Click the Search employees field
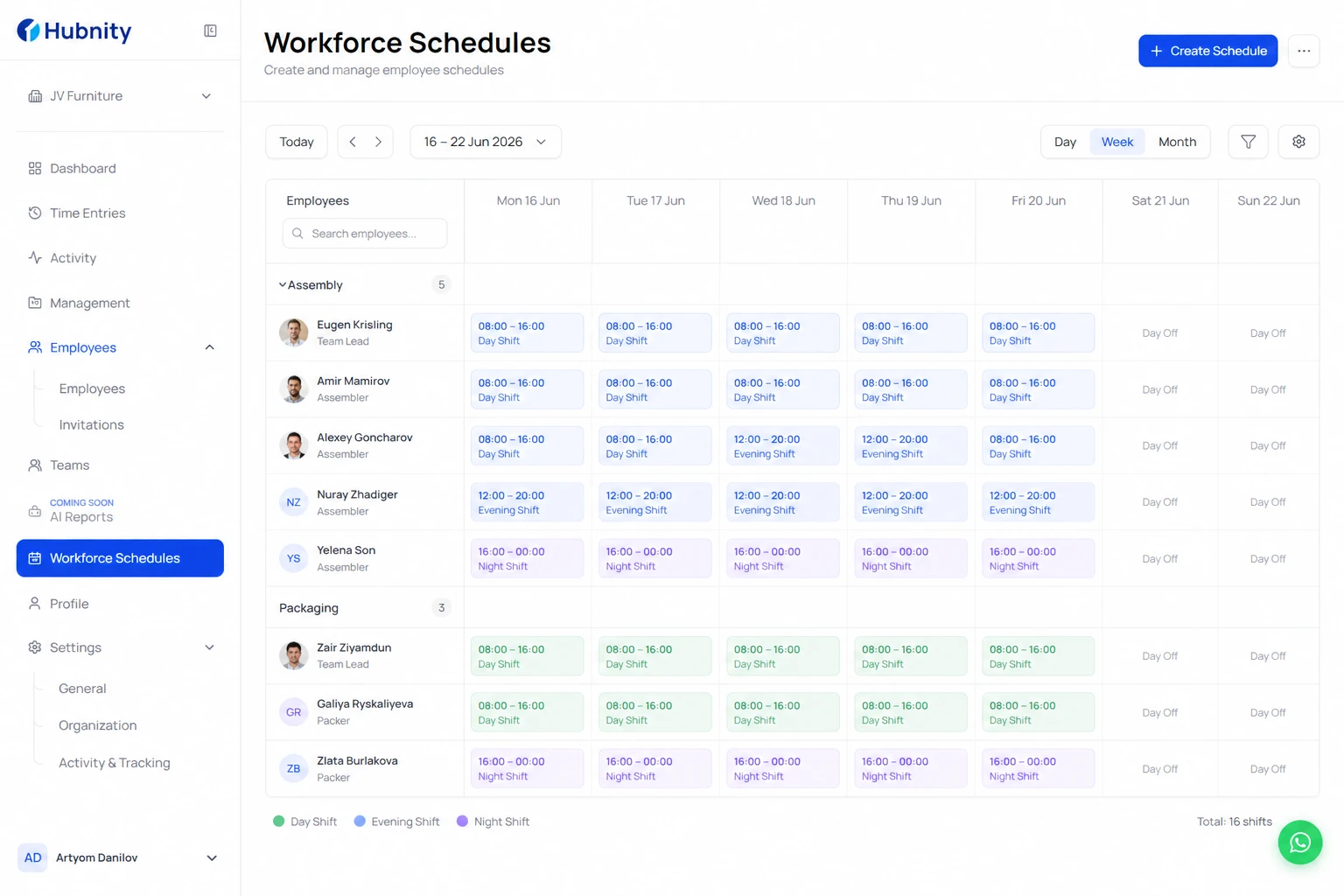This screenshot has width=1344, height=896. 365,234
